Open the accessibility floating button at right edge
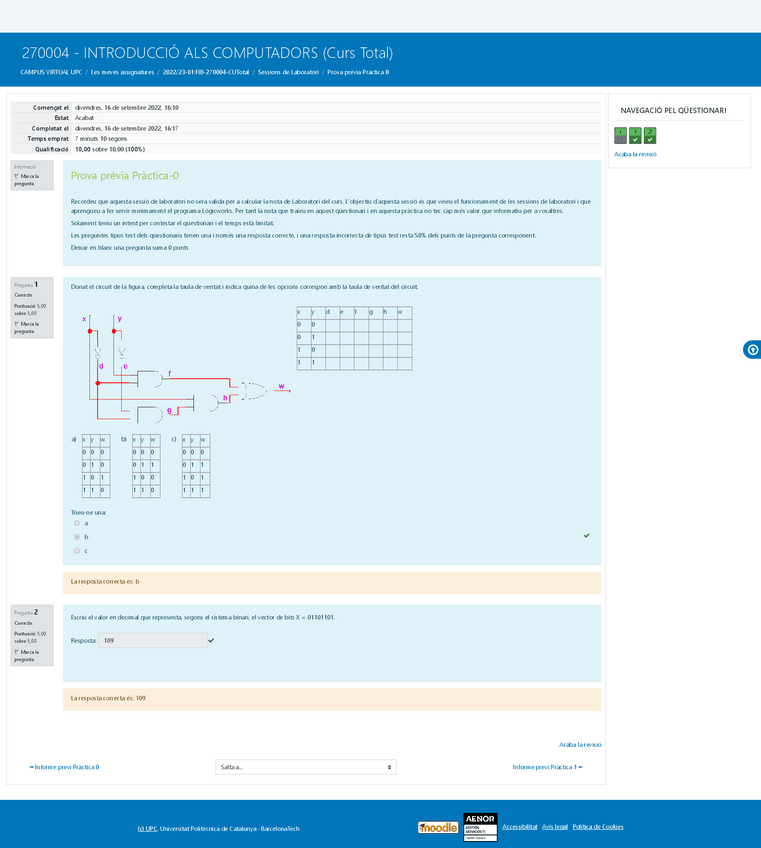761x848 pixels. pyautogui.click(x=752, y=349)
